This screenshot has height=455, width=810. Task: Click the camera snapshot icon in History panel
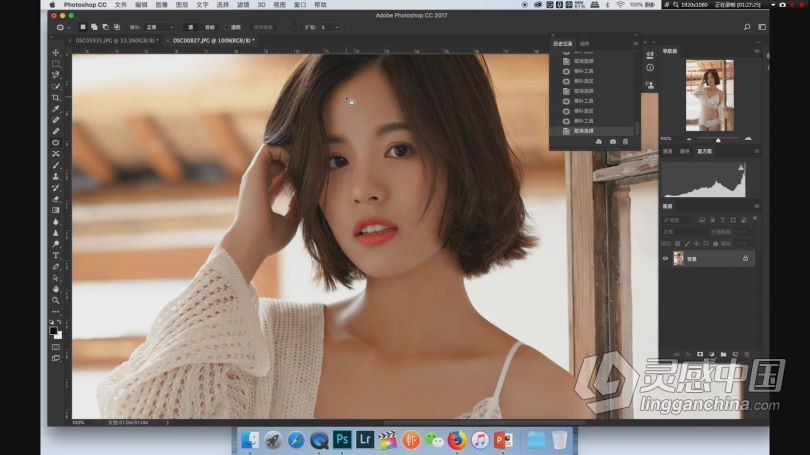pyautogui.click(x=612, y=142)
